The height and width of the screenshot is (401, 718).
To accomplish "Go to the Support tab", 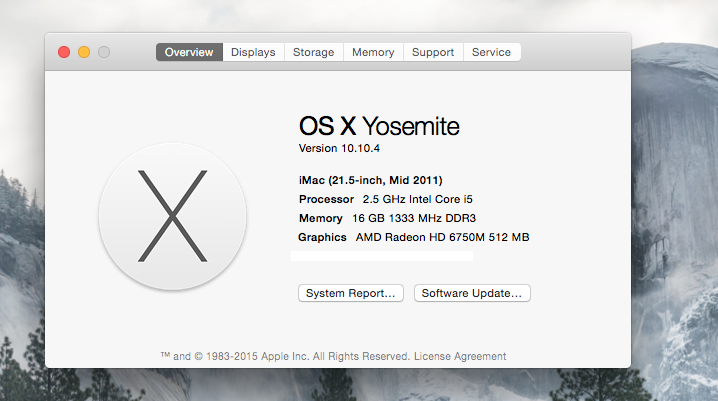I will [433, 52].
